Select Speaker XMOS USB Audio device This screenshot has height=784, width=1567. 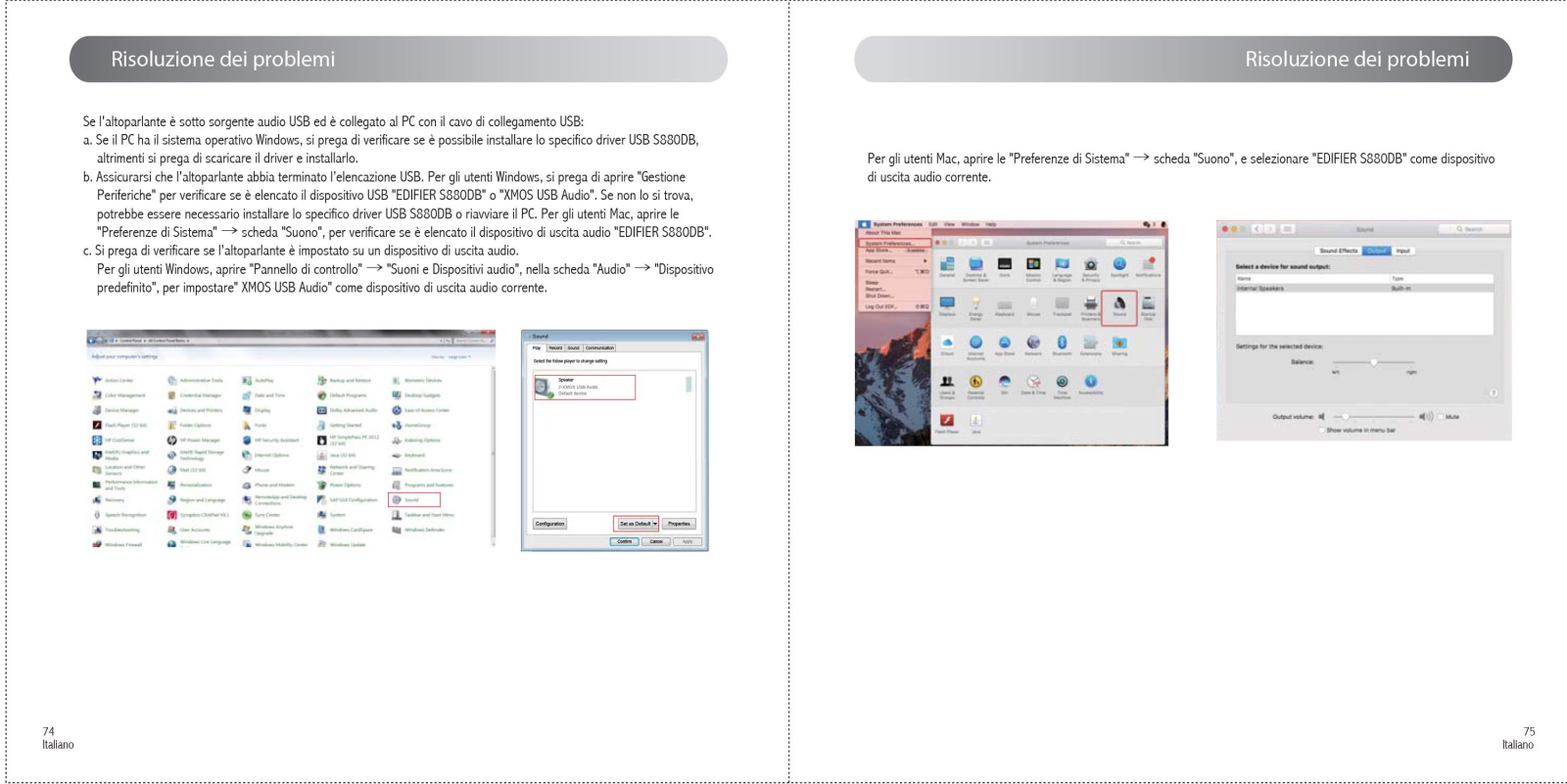point(585,387)
